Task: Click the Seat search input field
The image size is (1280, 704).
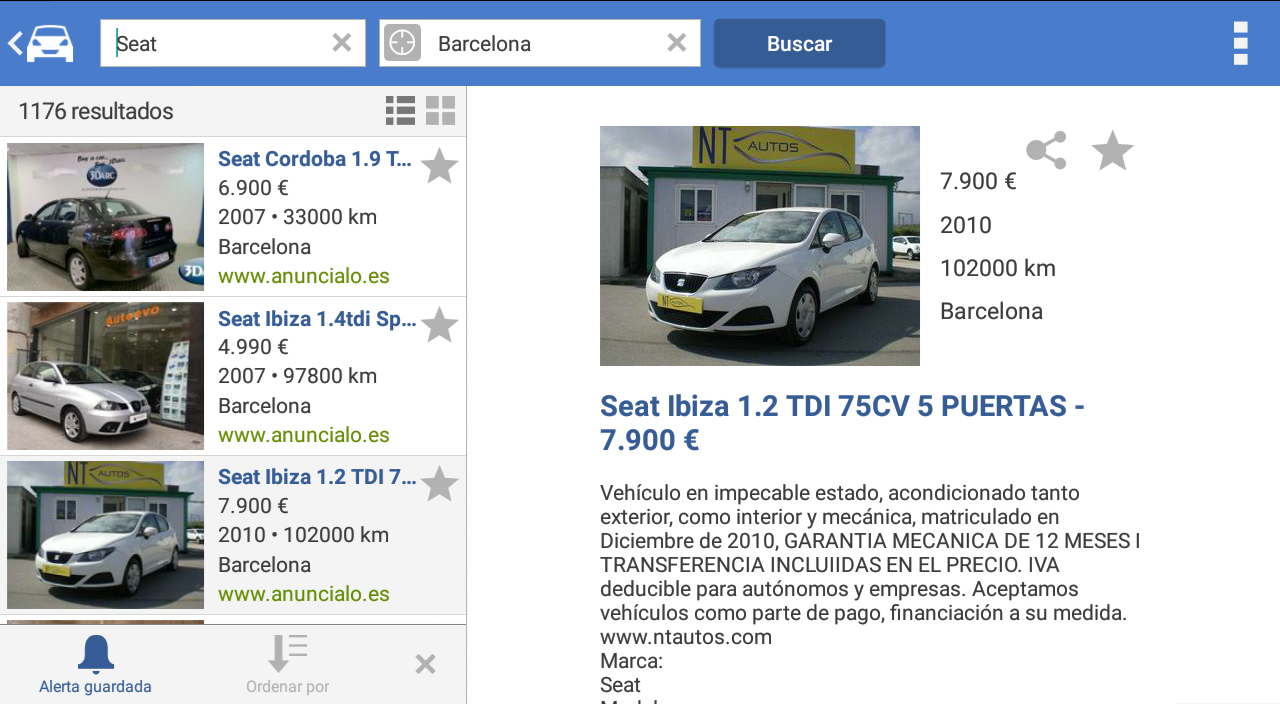Action: tap(233, 43)
